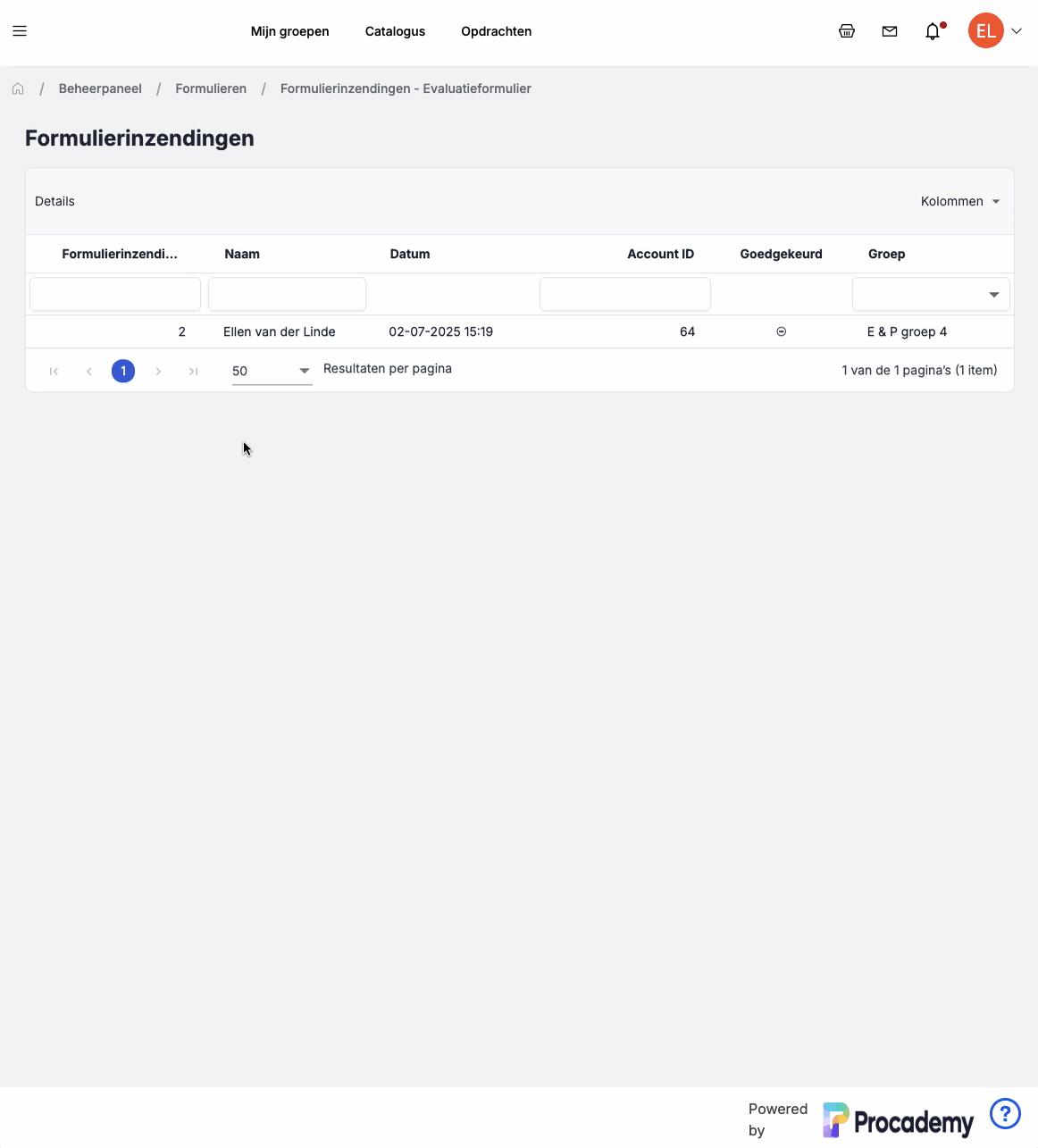Open the help question mark button

point(1005,1114)
